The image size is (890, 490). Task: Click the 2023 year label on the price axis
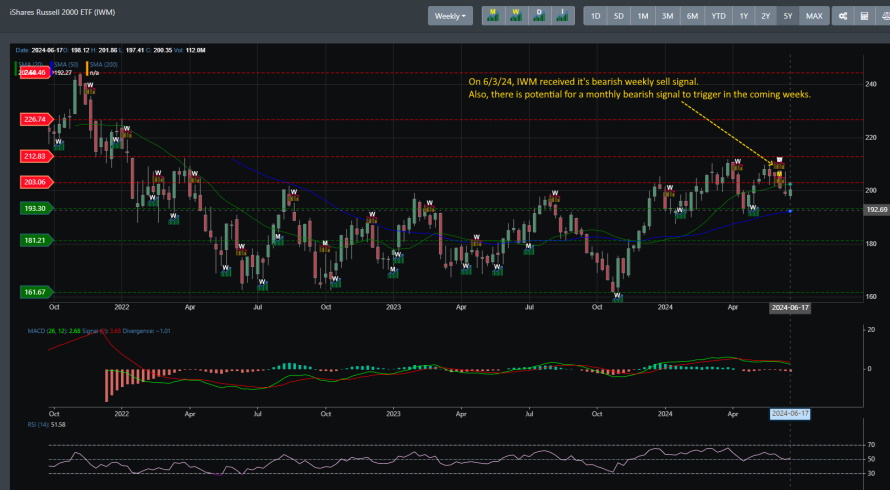click(x=393, y=307)
